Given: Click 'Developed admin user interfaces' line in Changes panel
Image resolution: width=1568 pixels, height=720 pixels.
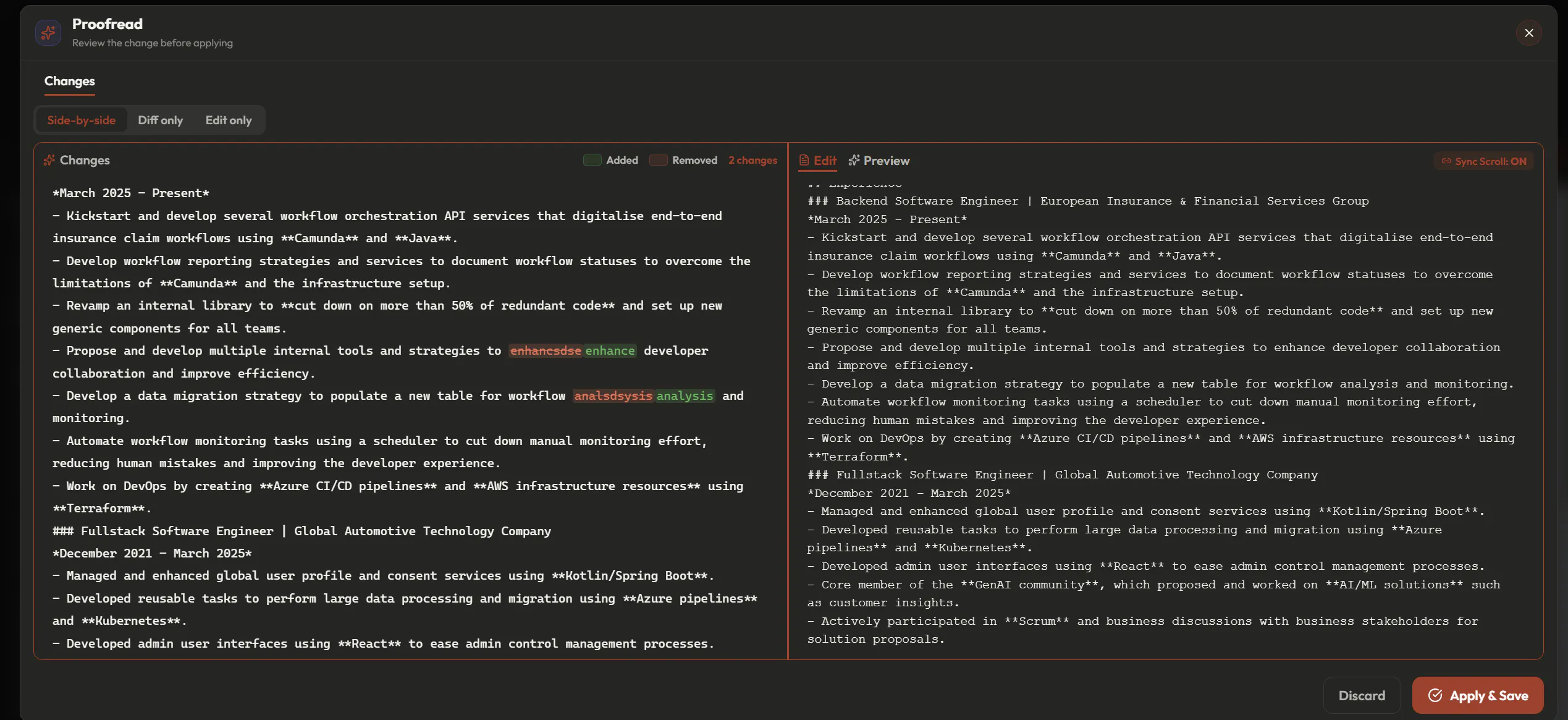Looking at the screenshot, I should coord(383,643).
